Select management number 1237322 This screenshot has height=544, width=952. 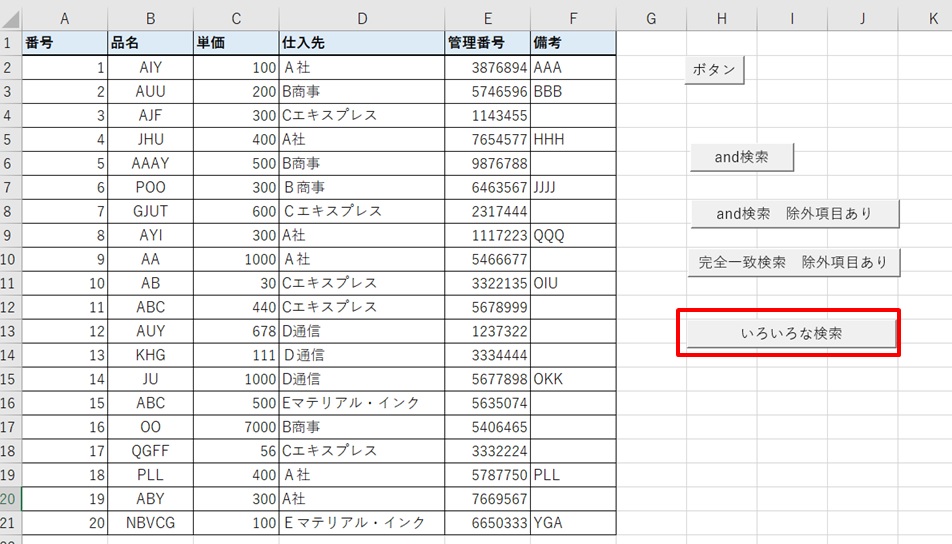click(488, 332)
